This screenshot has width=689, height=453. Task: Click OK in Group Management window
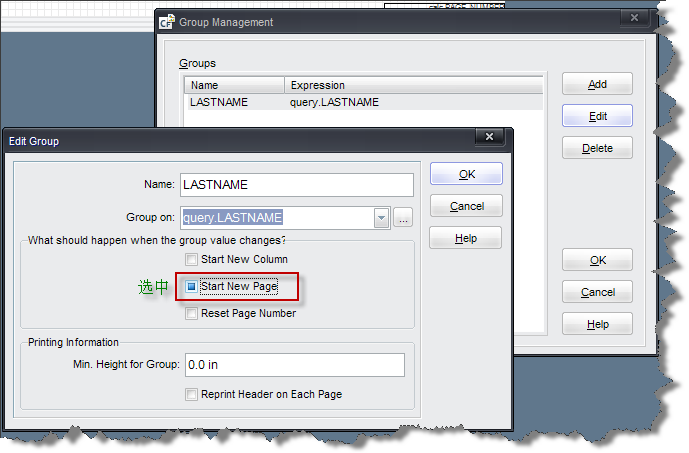click(x=597, y=260)
